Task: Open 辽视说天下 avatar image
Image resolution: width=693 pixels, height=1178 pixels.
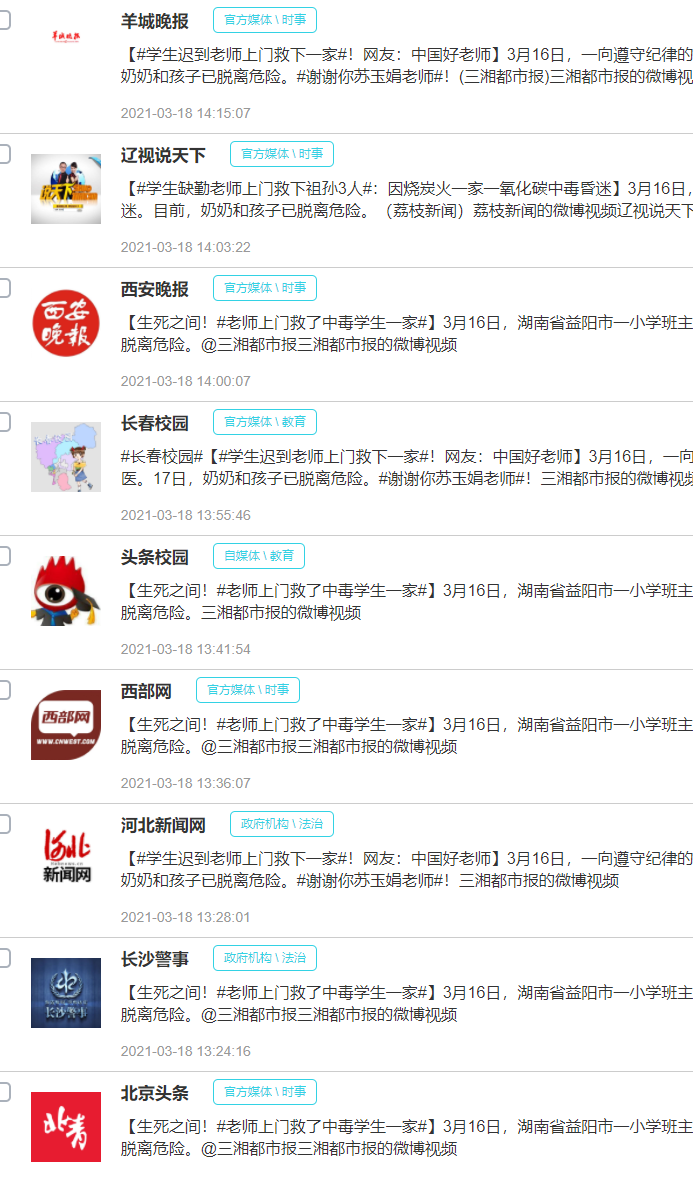Action: [x=66, y=189]
